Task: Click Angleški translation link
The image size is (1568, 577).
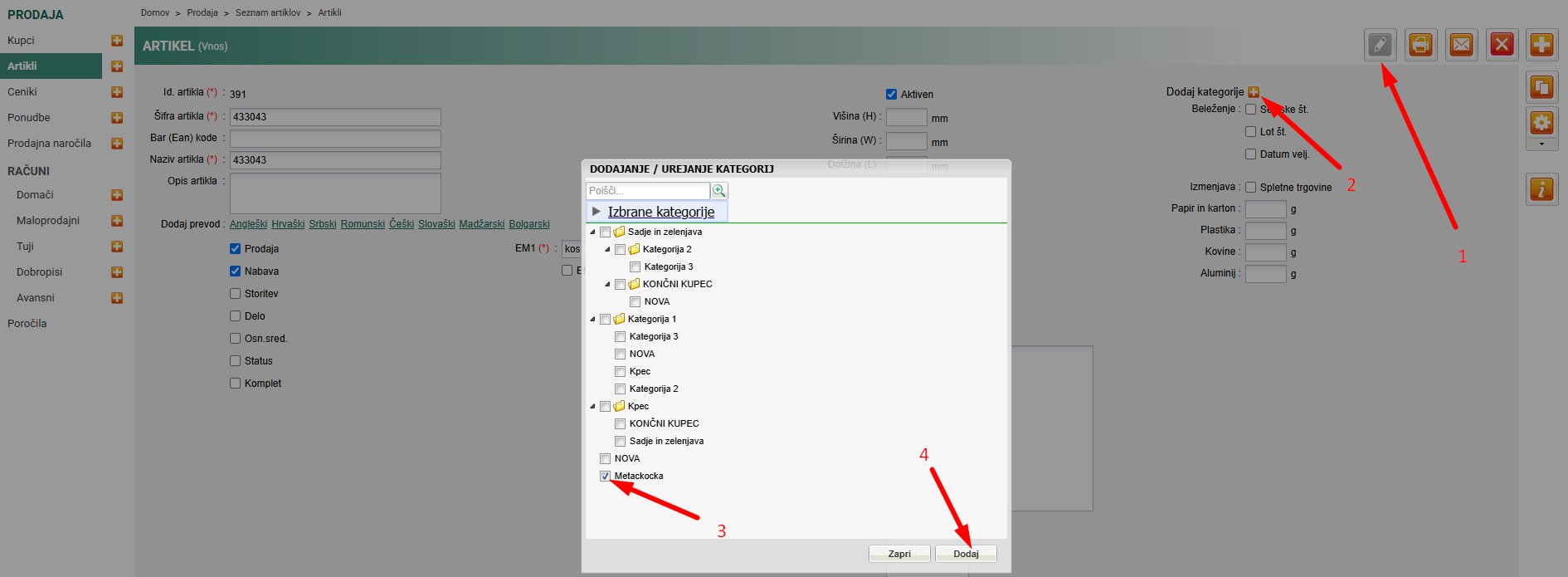Action: tap(249, 224)
